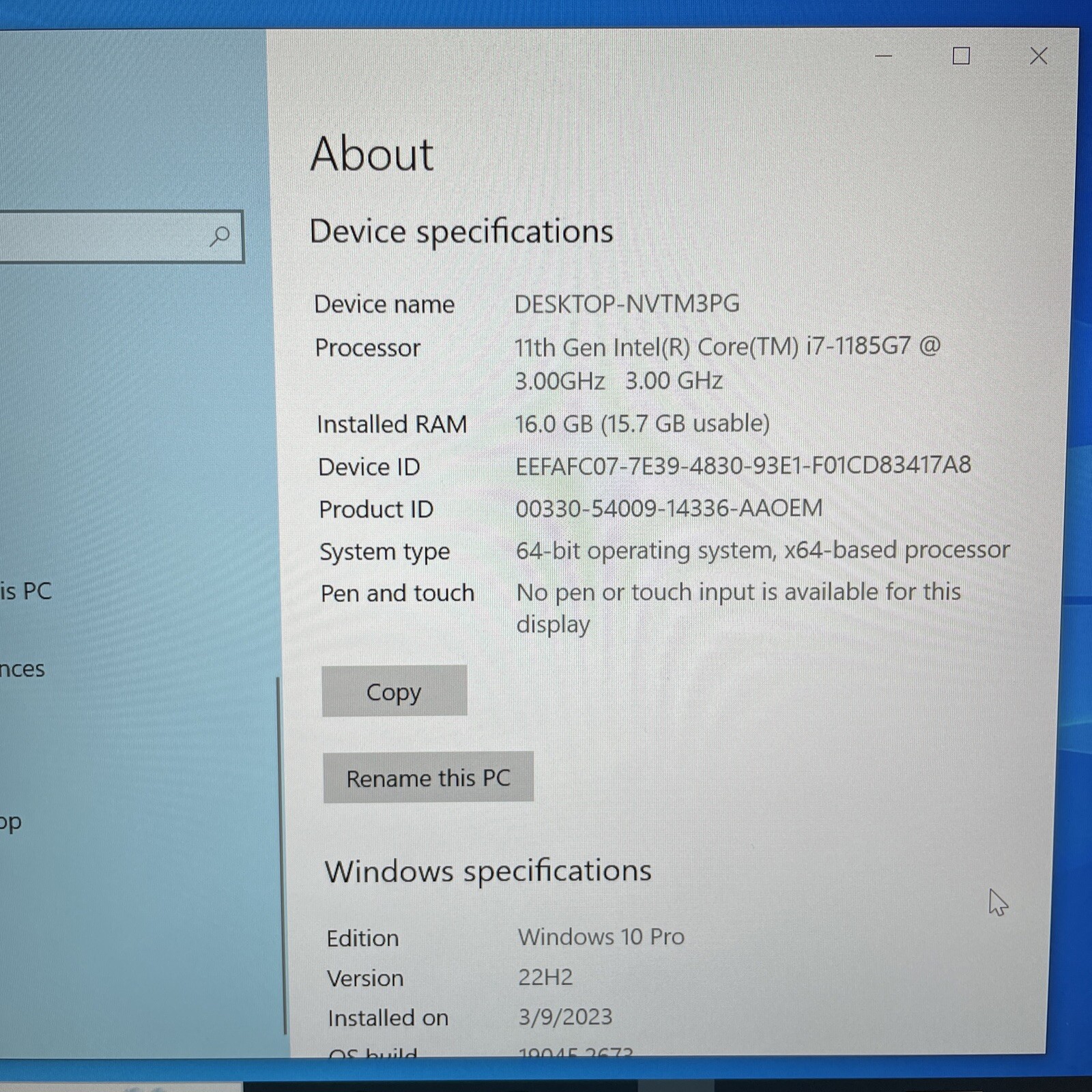The height and width of the screenshot is (1092, 1092).
Task: Click the device name DESKTOP-NVTM3PG text
Action: [627, 304]
